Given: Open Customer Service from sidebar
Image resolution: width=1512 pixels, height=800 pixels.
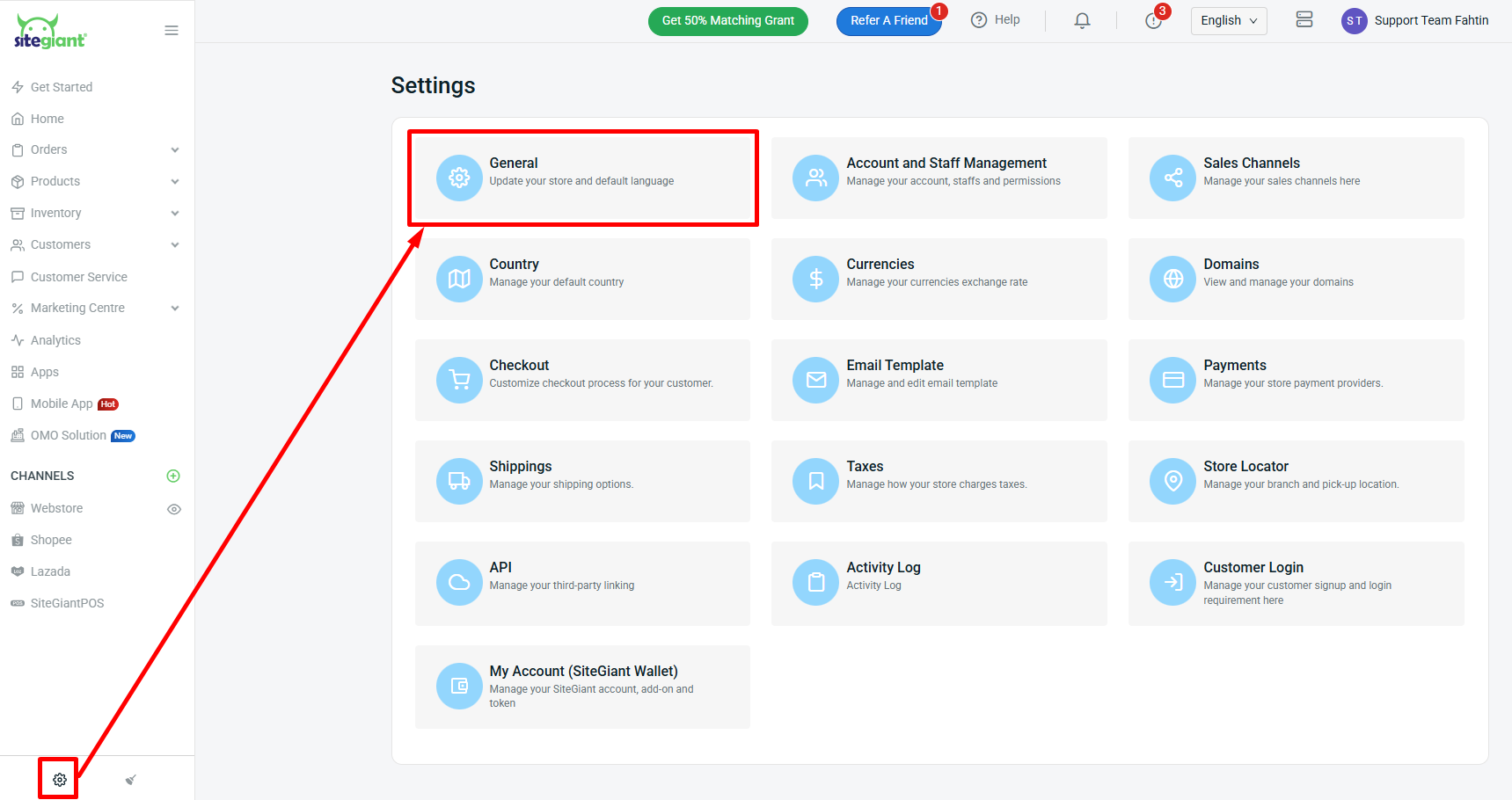Looking at the screenshot, I should [78, 277].
